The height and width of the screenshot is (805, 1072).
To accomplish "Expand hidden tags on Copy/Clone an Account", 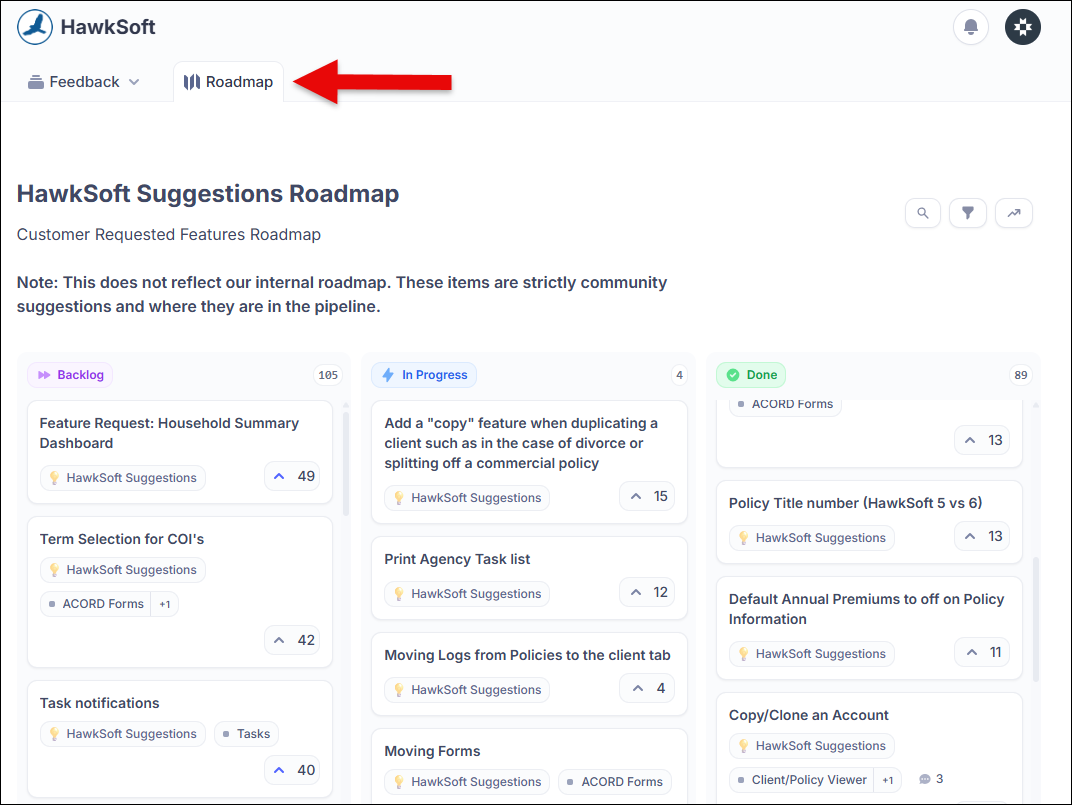I will pos(888,779).
